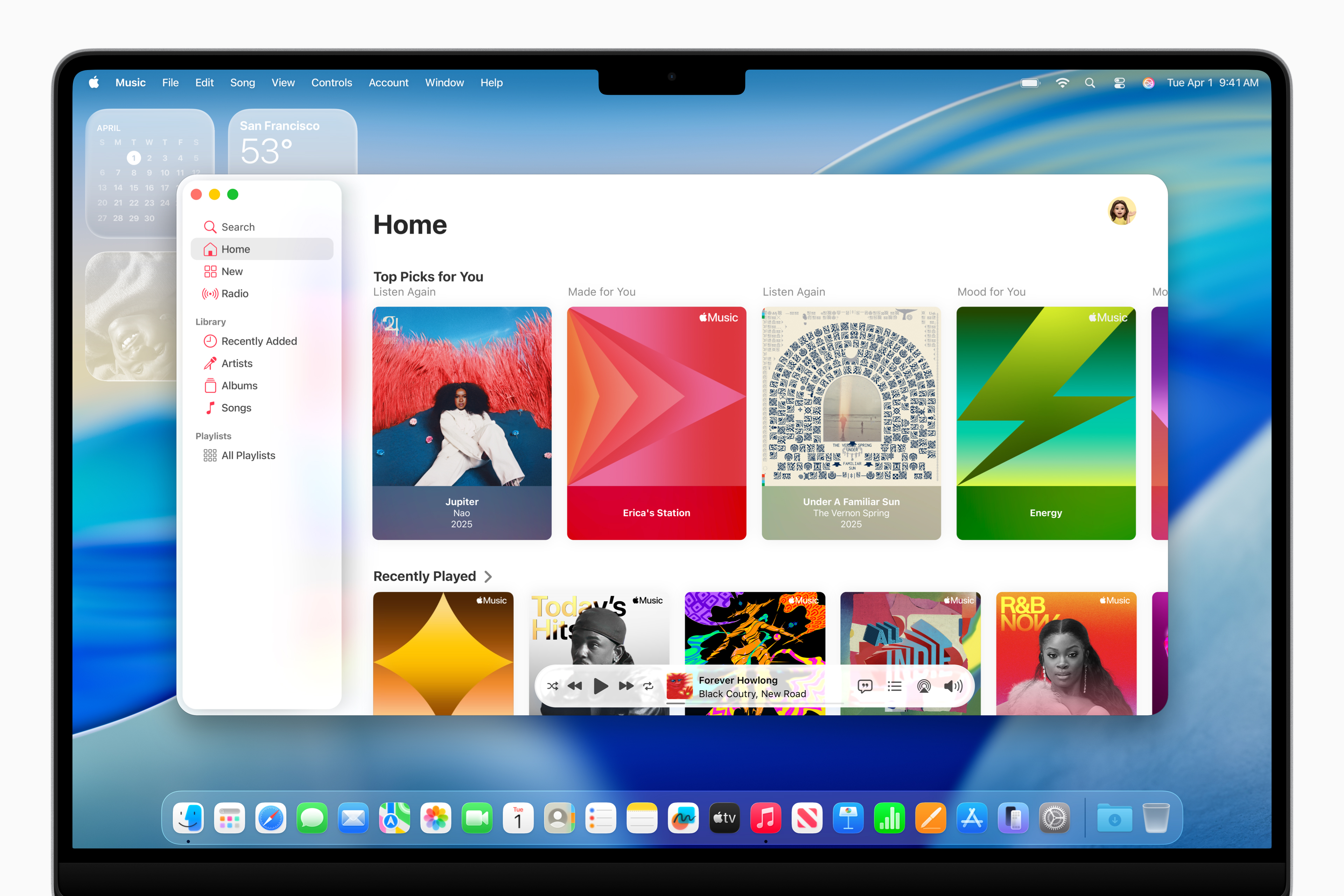Show the lyrics panel
This screenshot has width=1344, height=896.
coord(866,686)
